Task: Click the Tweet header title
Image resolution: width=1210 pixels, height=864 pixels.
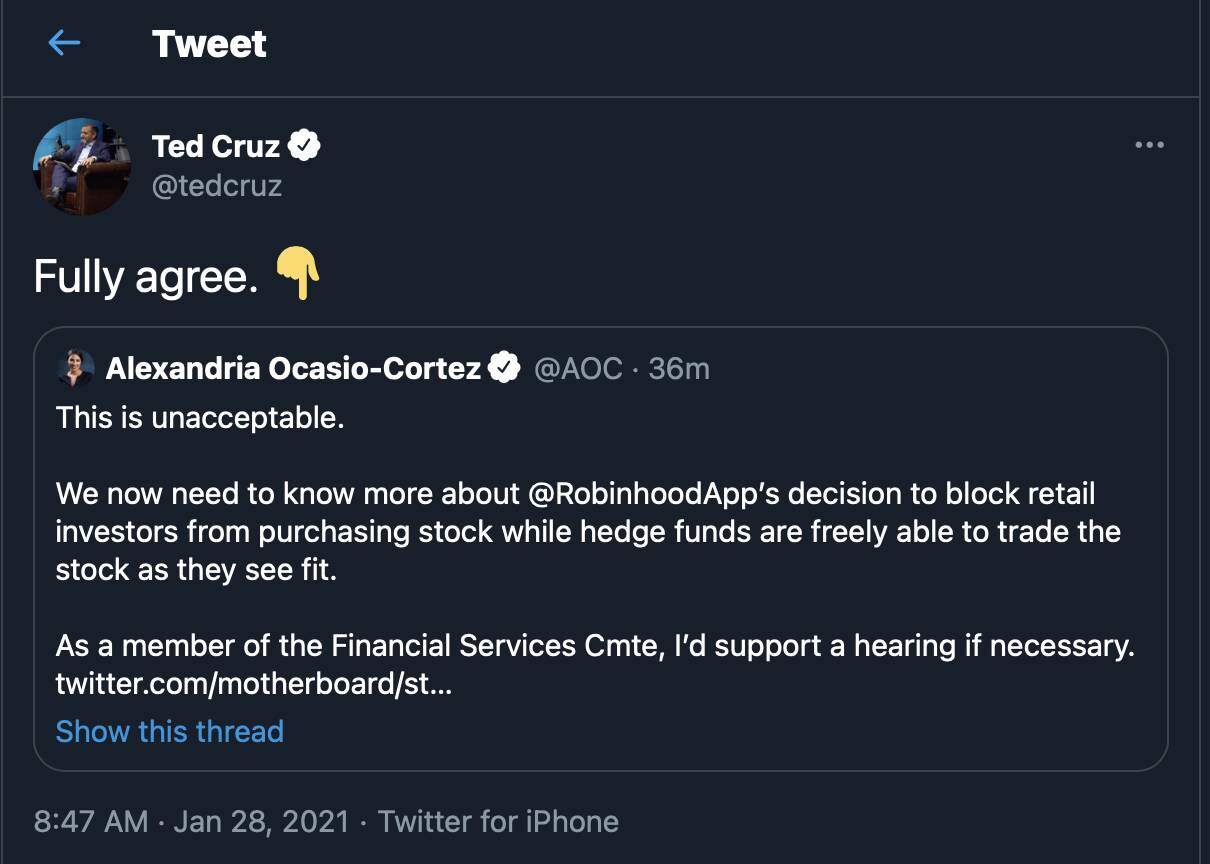Action: (x=209, y=43)
